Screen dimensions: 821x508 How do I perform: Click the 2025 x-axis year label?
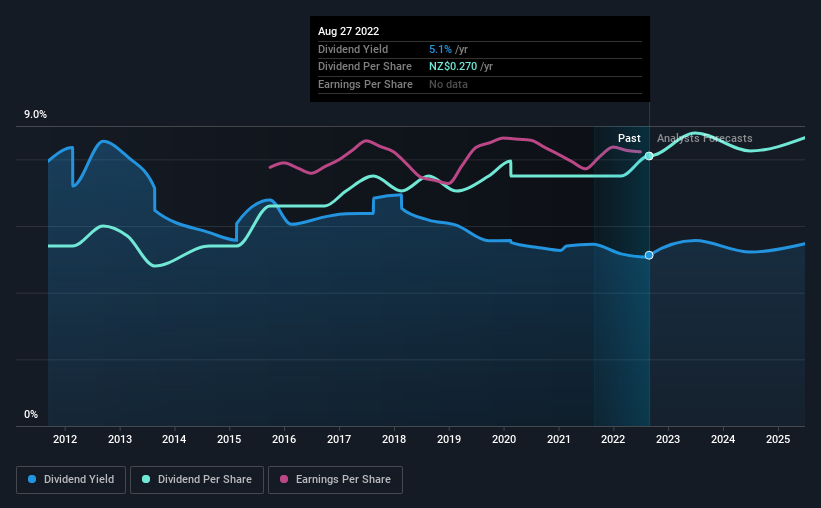point(778,439)
